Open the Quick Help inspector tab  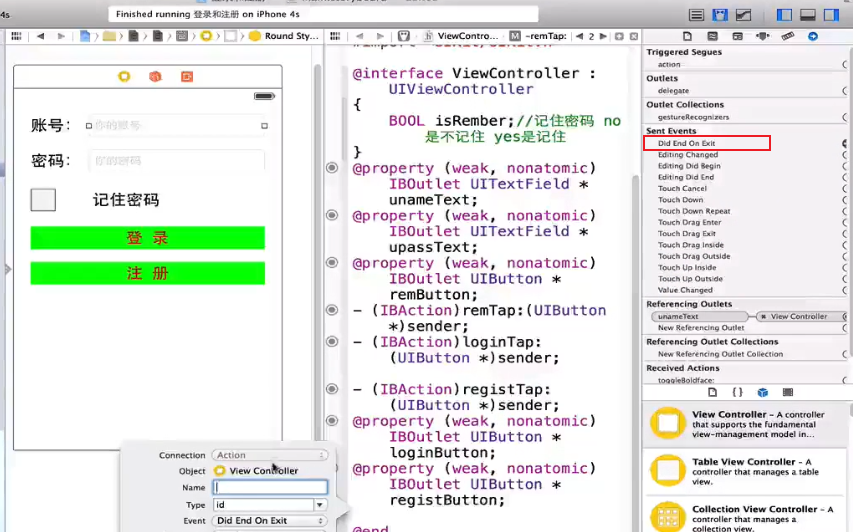712,36
